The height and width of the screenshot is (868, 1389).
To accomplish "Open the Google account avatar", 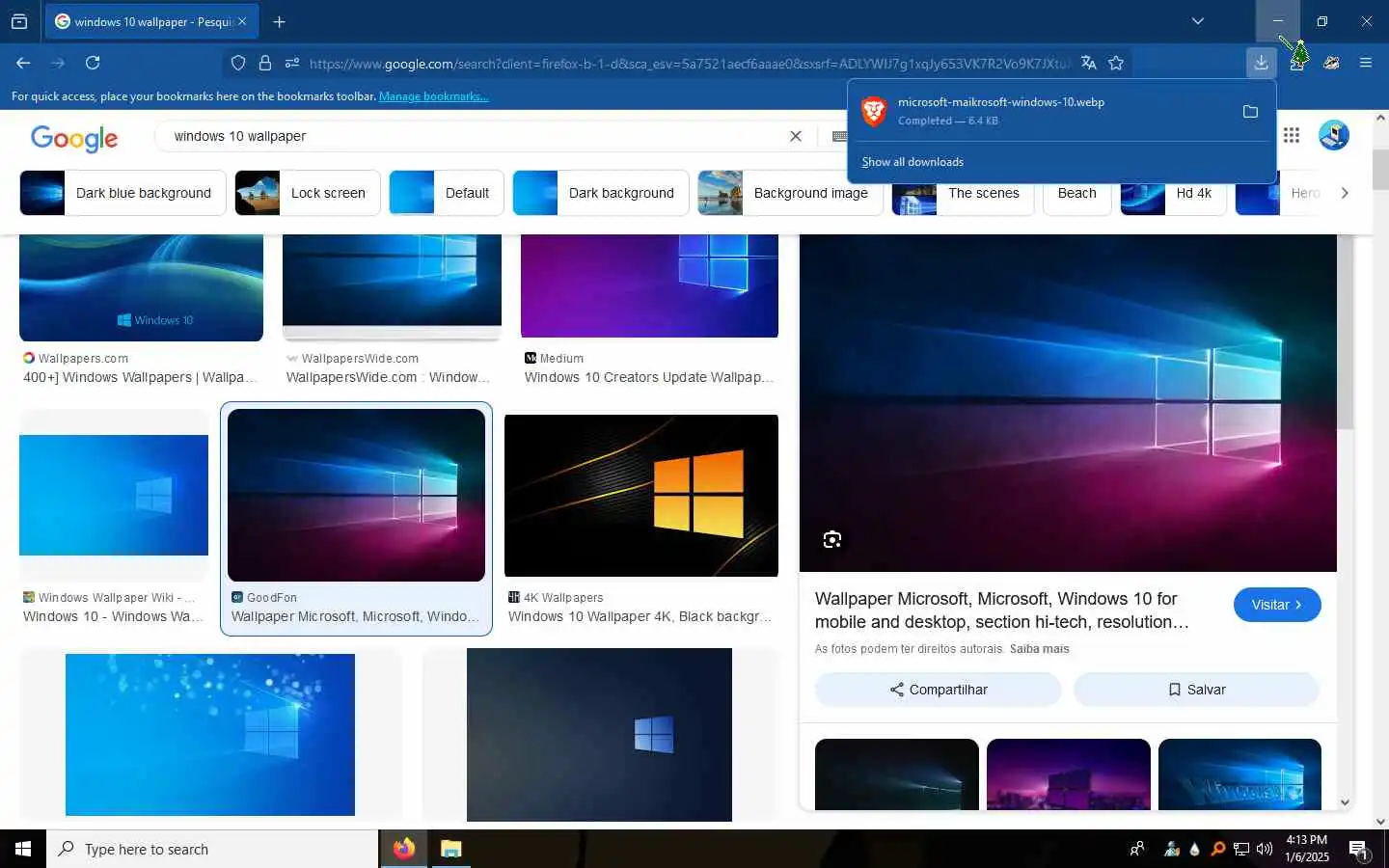I will [x=1334, y=135].
